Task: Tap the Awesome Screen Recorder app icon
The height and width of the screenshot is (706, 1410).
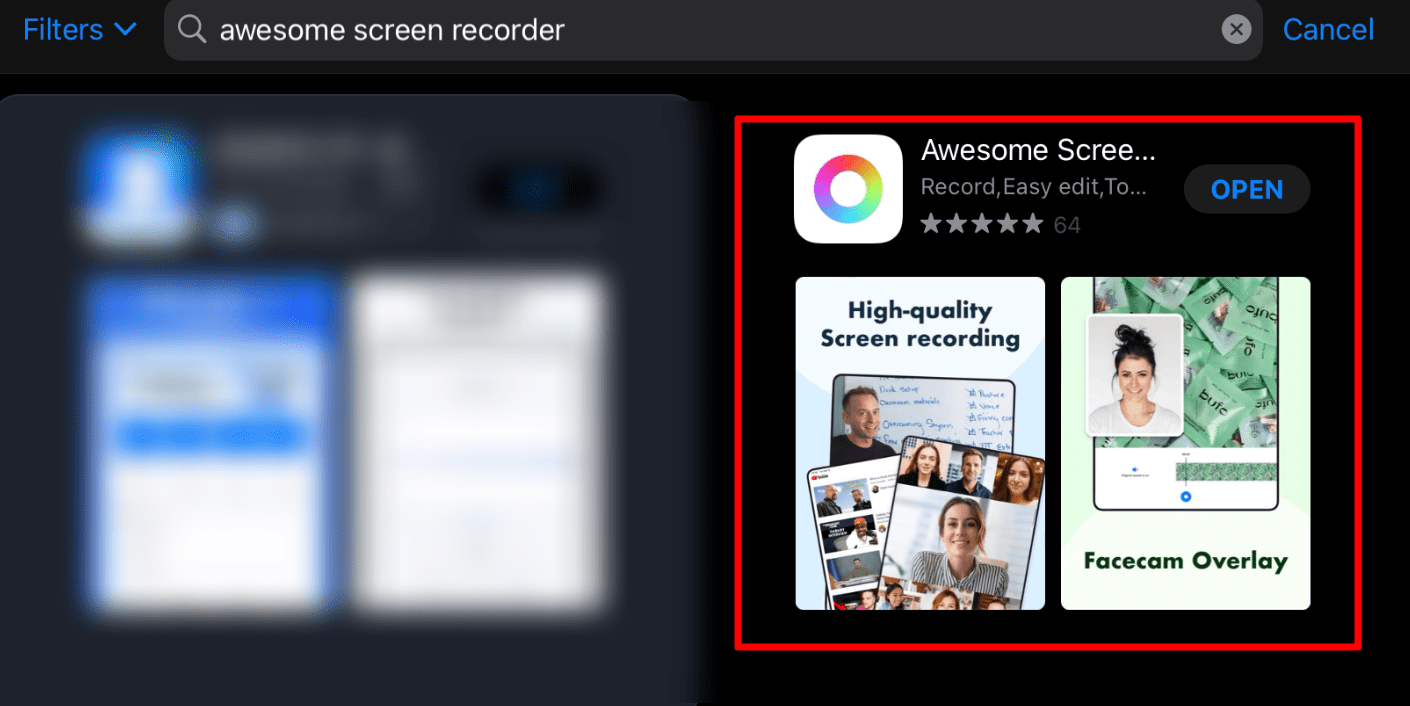Action: coord(847,188)
